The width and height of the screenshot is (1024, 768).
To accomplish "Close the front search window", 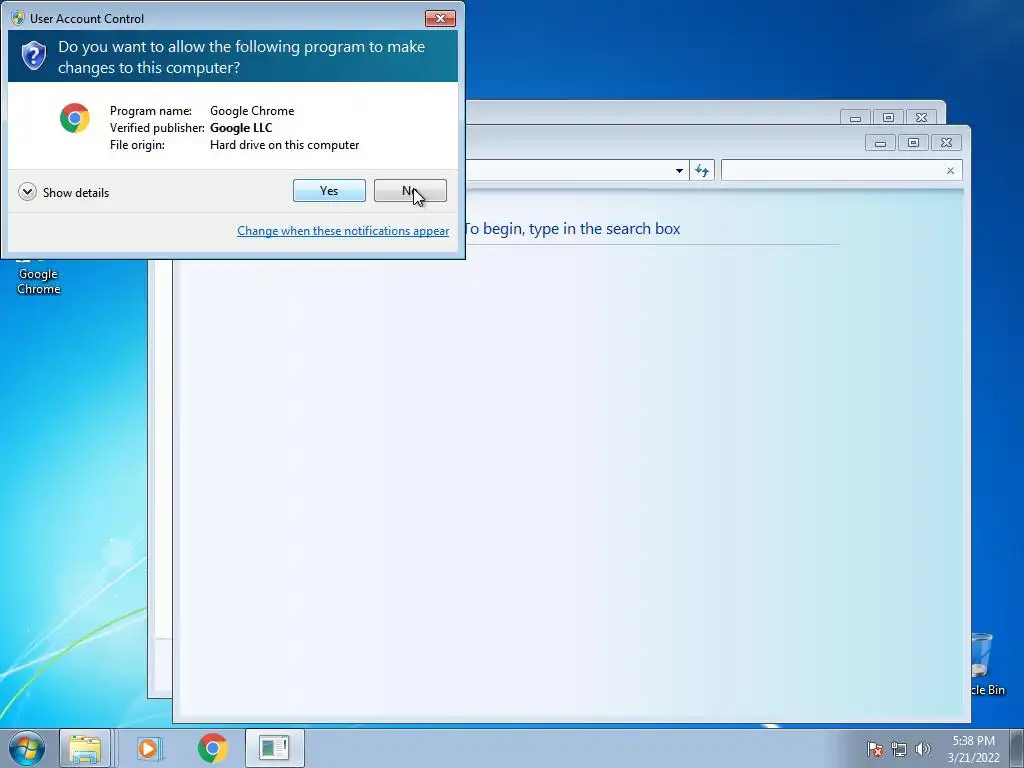I will coord(946,142).
